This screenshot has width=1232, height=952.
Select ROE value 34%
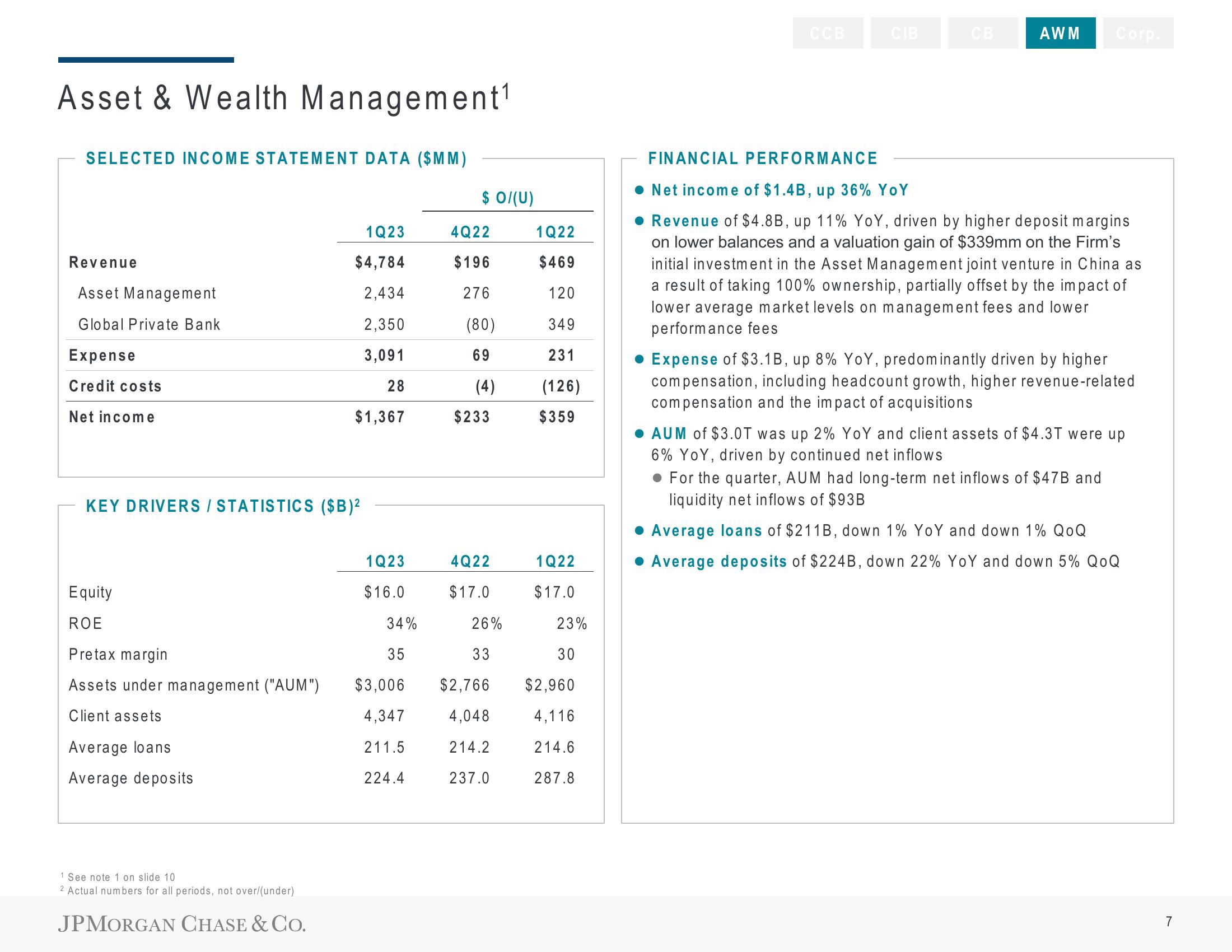click(402, 623)
